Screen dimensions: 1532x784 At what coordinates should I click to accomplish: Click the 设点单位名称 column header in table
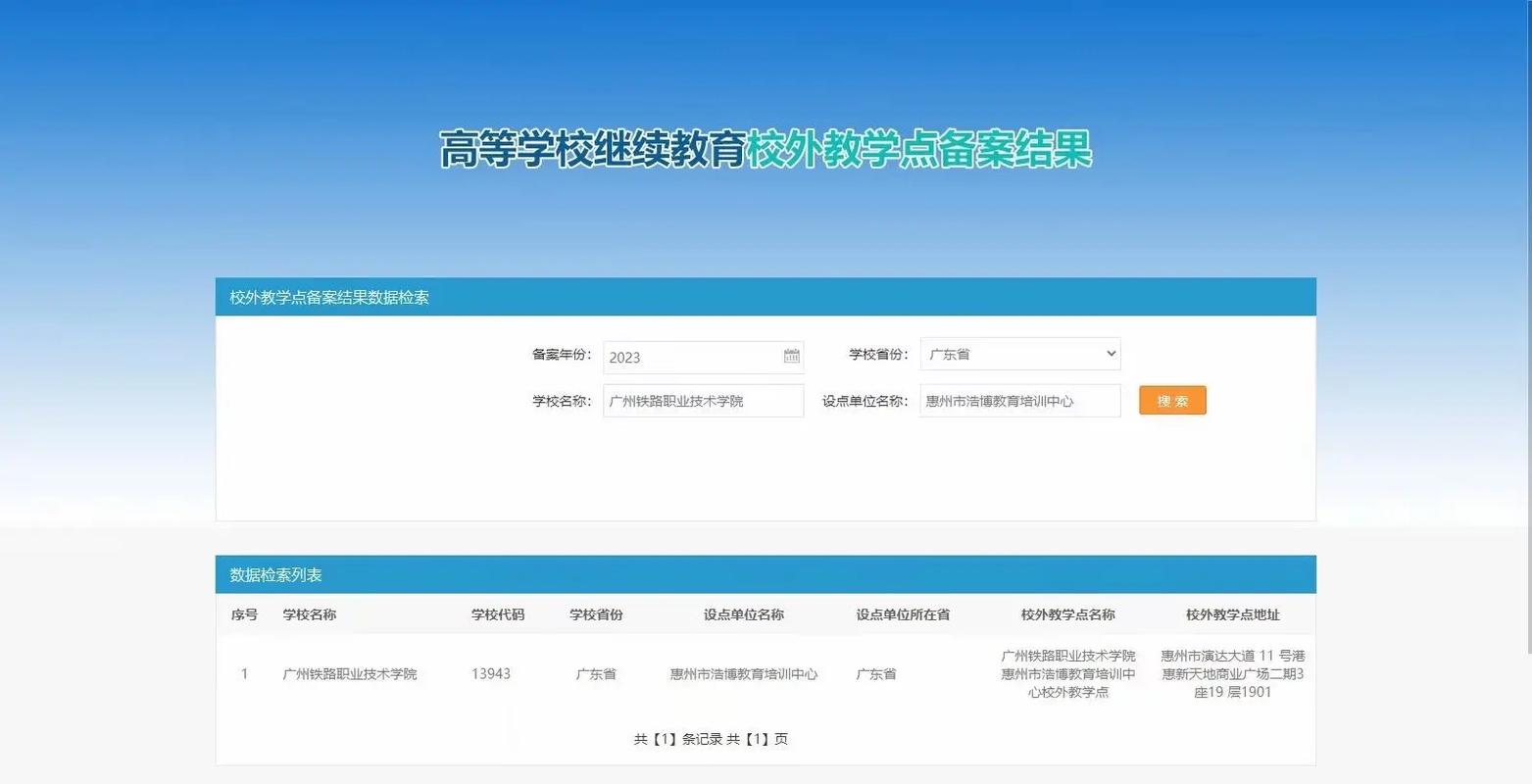coord(744,614)
